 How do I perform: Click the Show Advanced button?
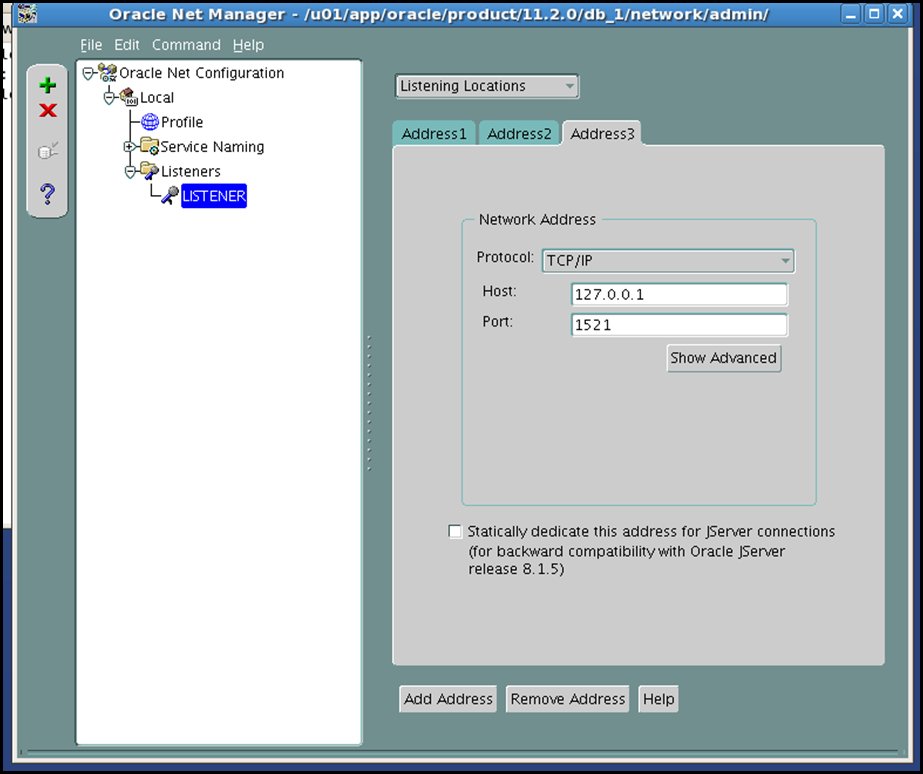coord(723,358)
